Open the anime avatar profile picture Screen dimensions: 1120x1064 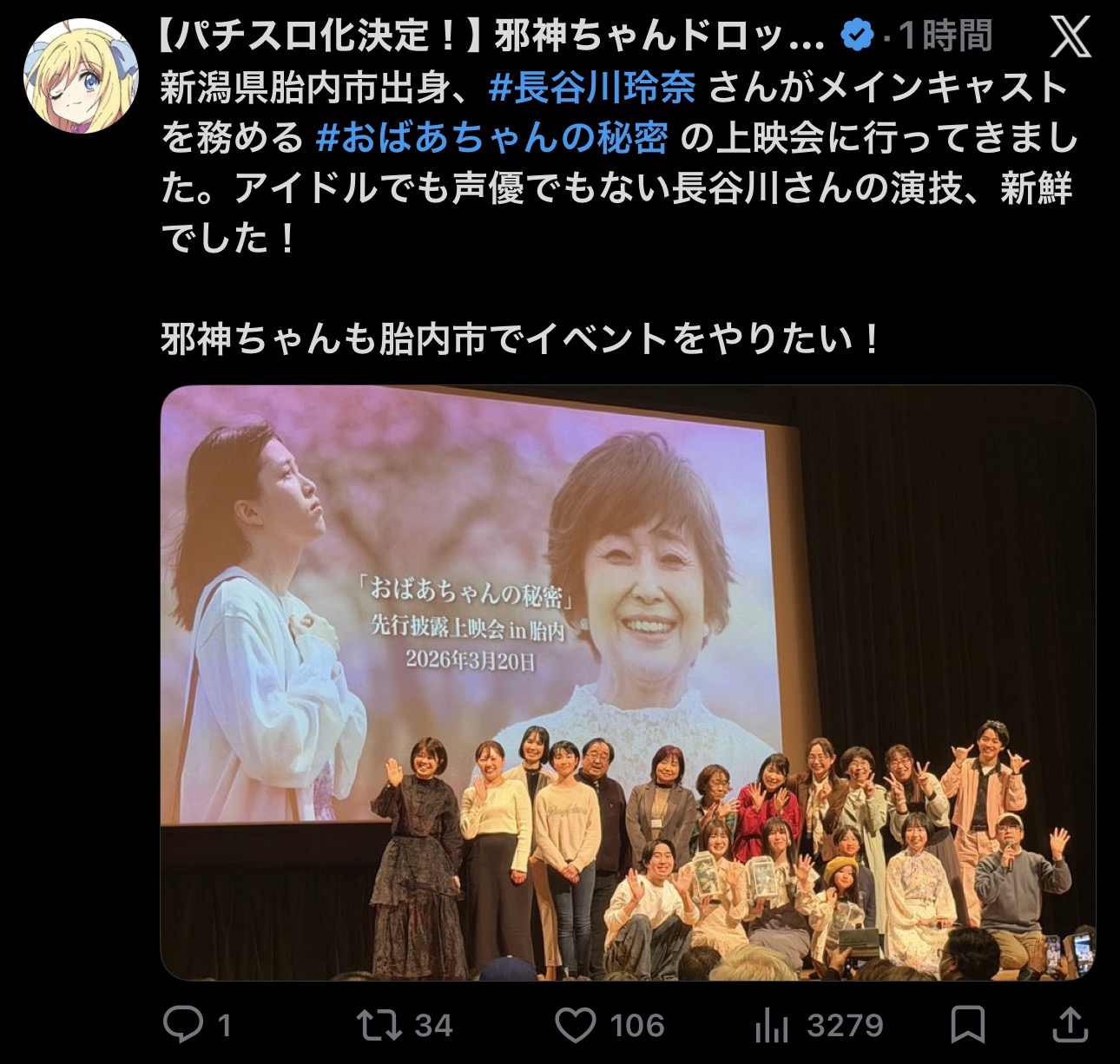tap(82, 76)
